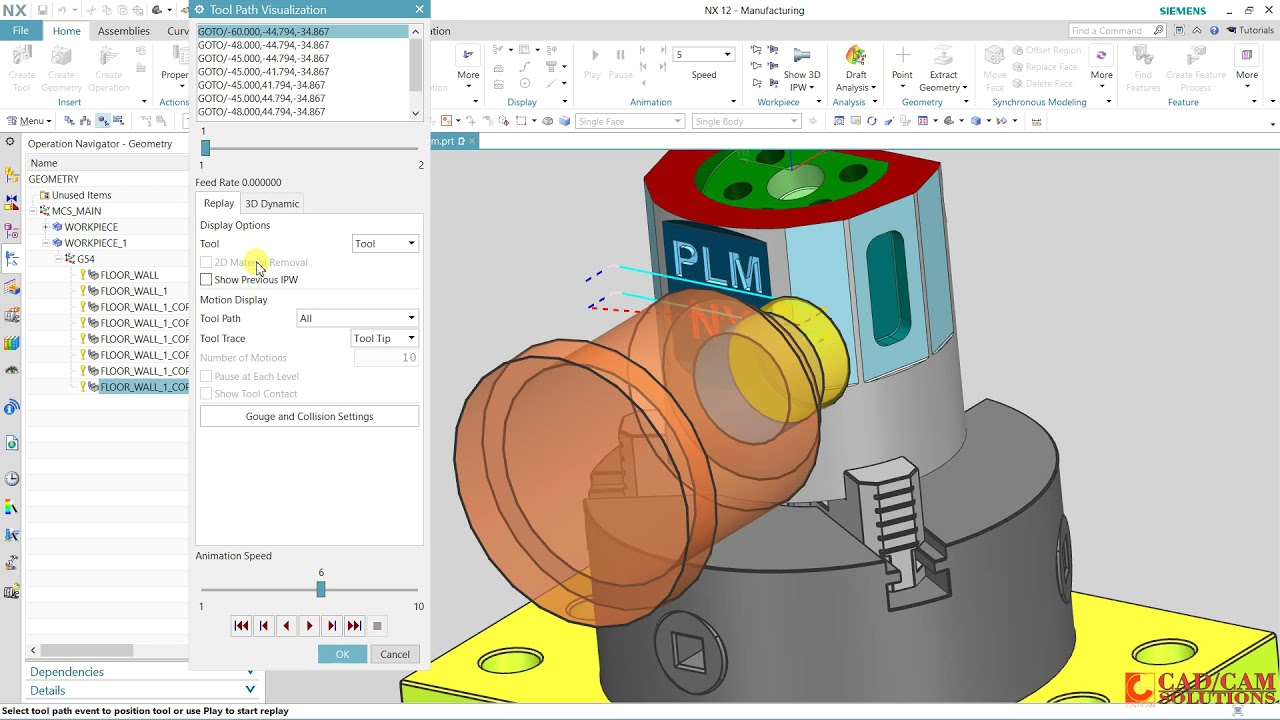The height and width of the screenshot is (720, 1280).
Task: Click the Tool Path Visualization gear icon
Action: tap(199, 10)
